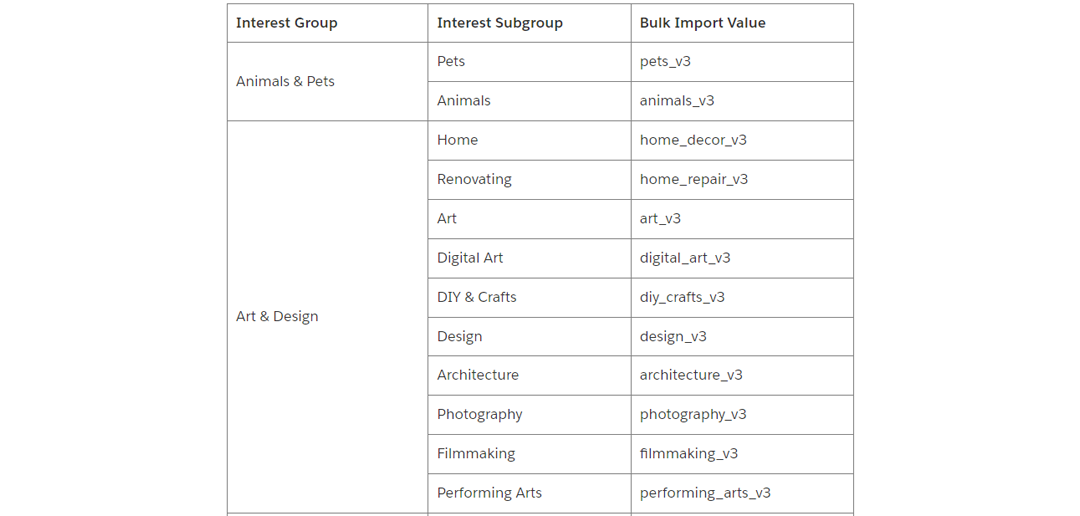Click the Architecture subgroup cell

click(478, 375)
